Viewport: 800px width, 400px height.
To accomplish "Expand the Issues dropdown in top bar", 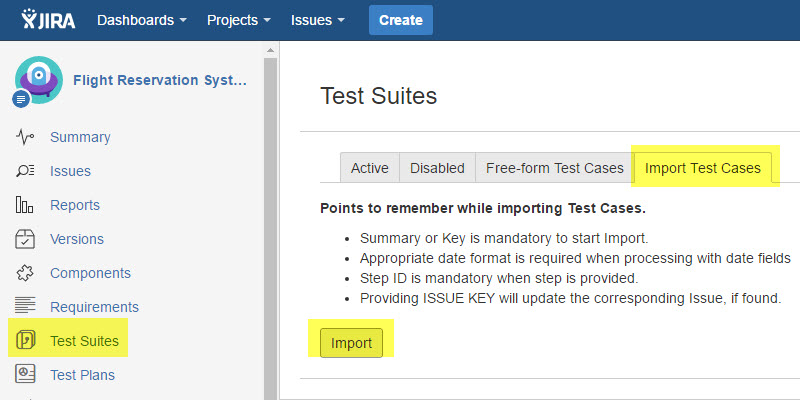I will [x=318, y=20].
